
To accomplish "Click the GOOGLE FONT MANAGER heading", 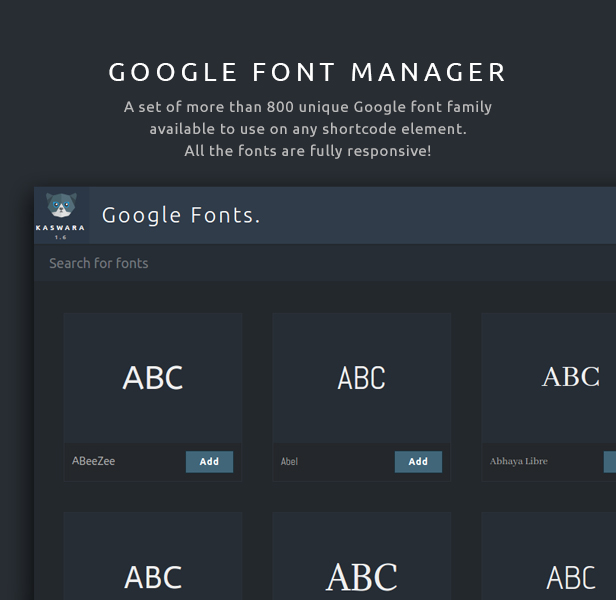I will click(x=308, y=72).
